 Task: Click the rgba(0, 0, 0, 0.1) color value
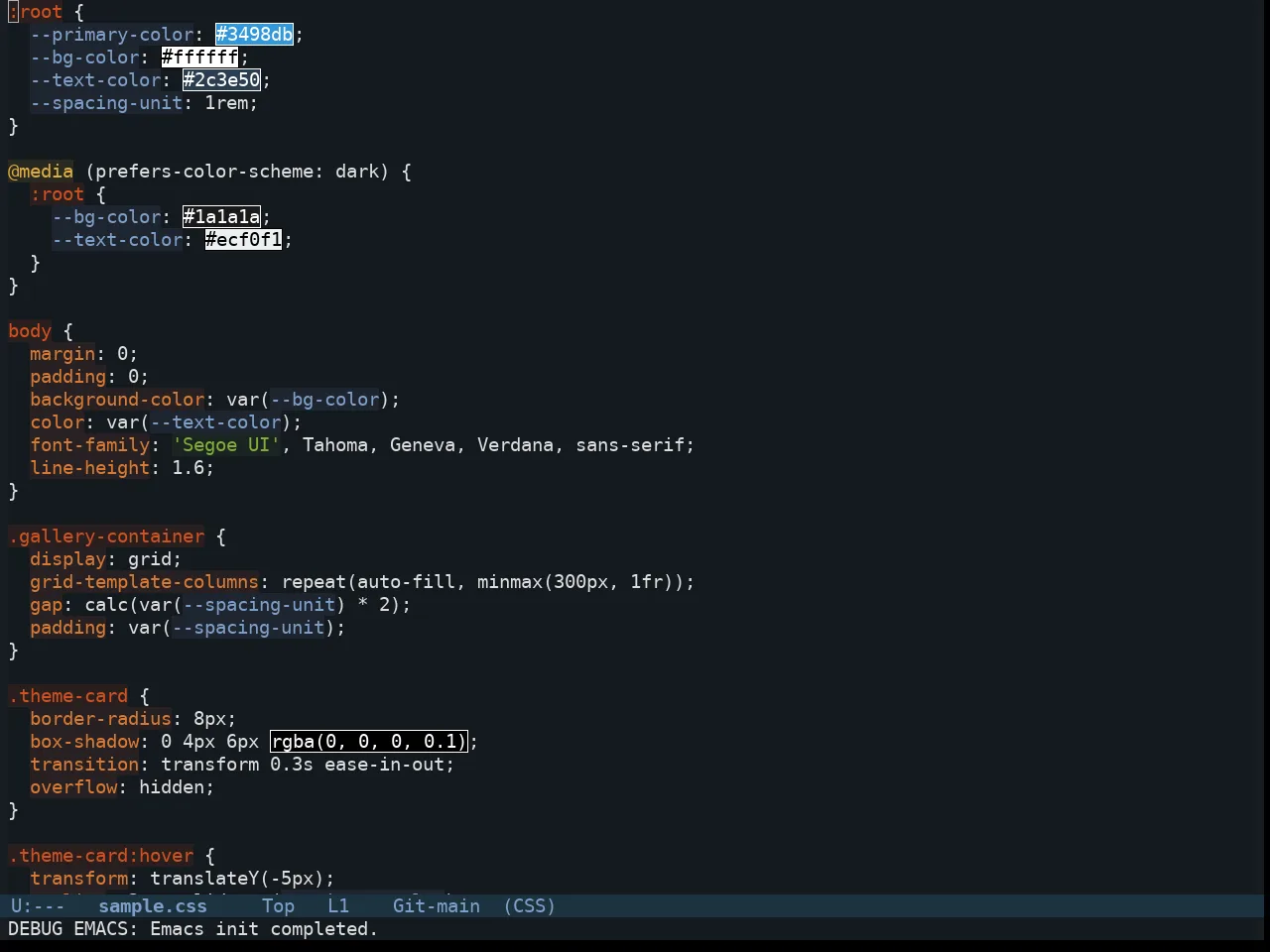click(x=368, y=742)
